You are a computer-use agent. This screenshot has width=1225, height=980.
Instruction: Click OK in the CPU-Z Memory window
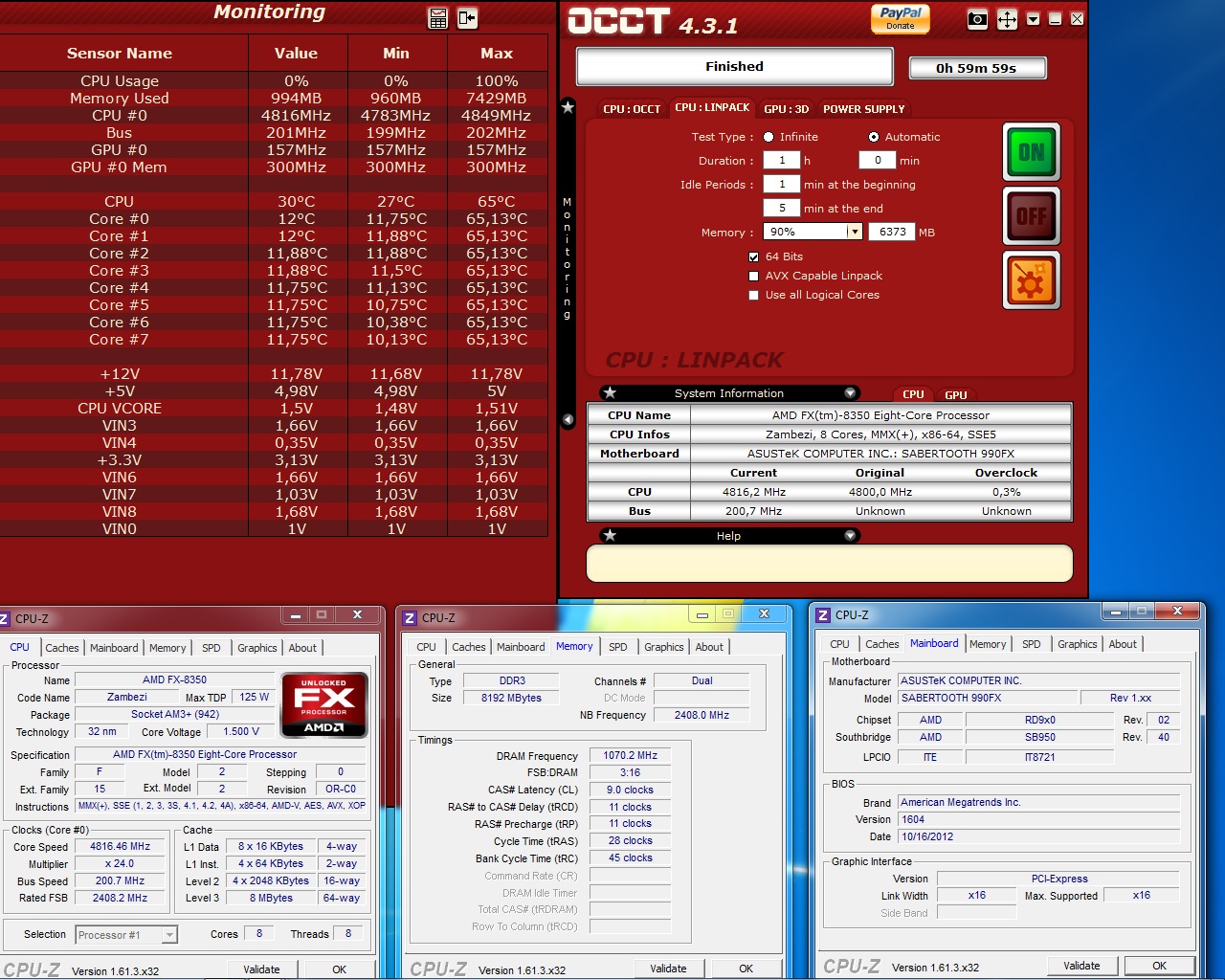[746, 969]
